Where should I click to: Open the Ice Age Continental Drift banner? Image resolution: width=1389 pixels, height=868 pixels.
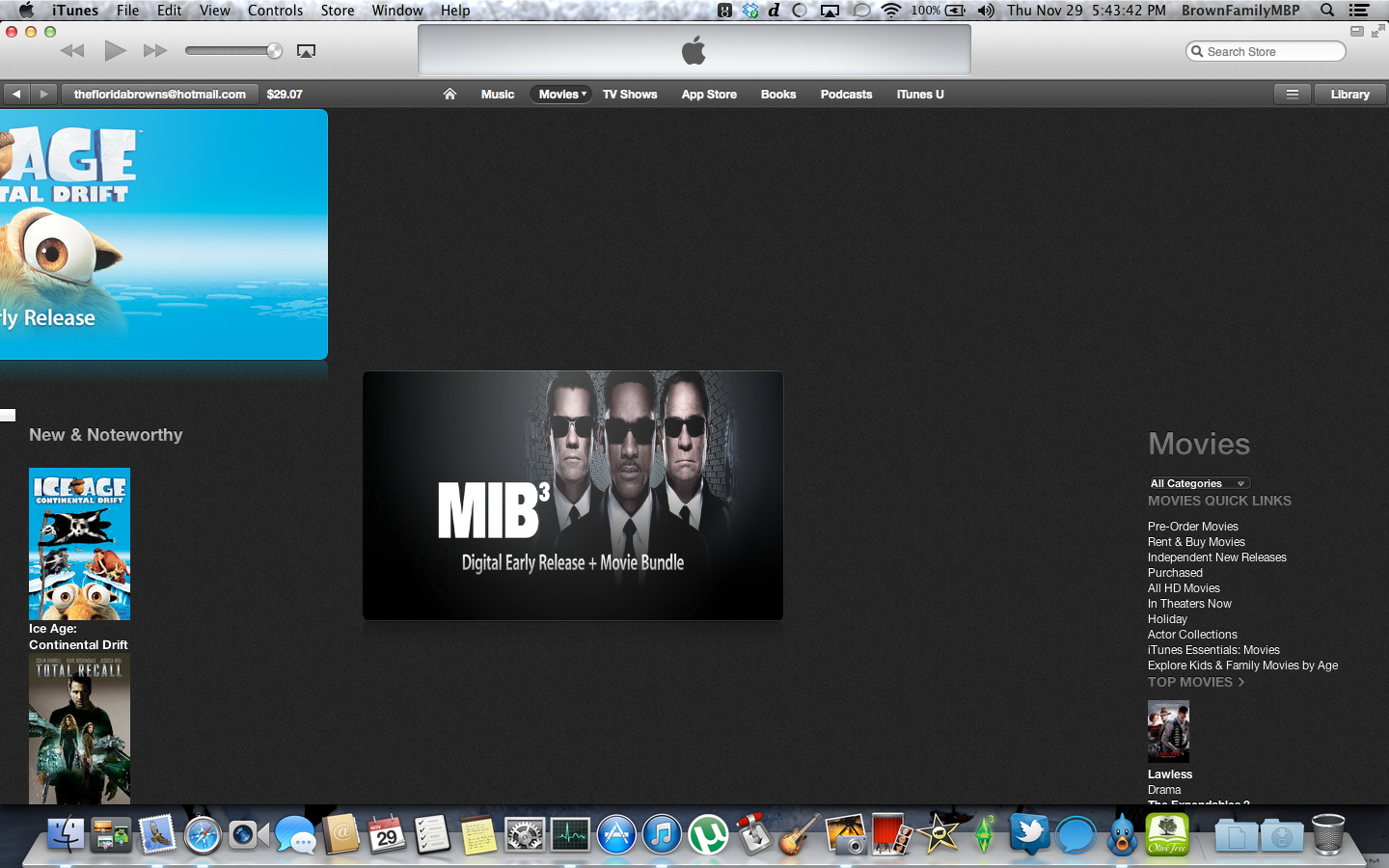point(164,234)
